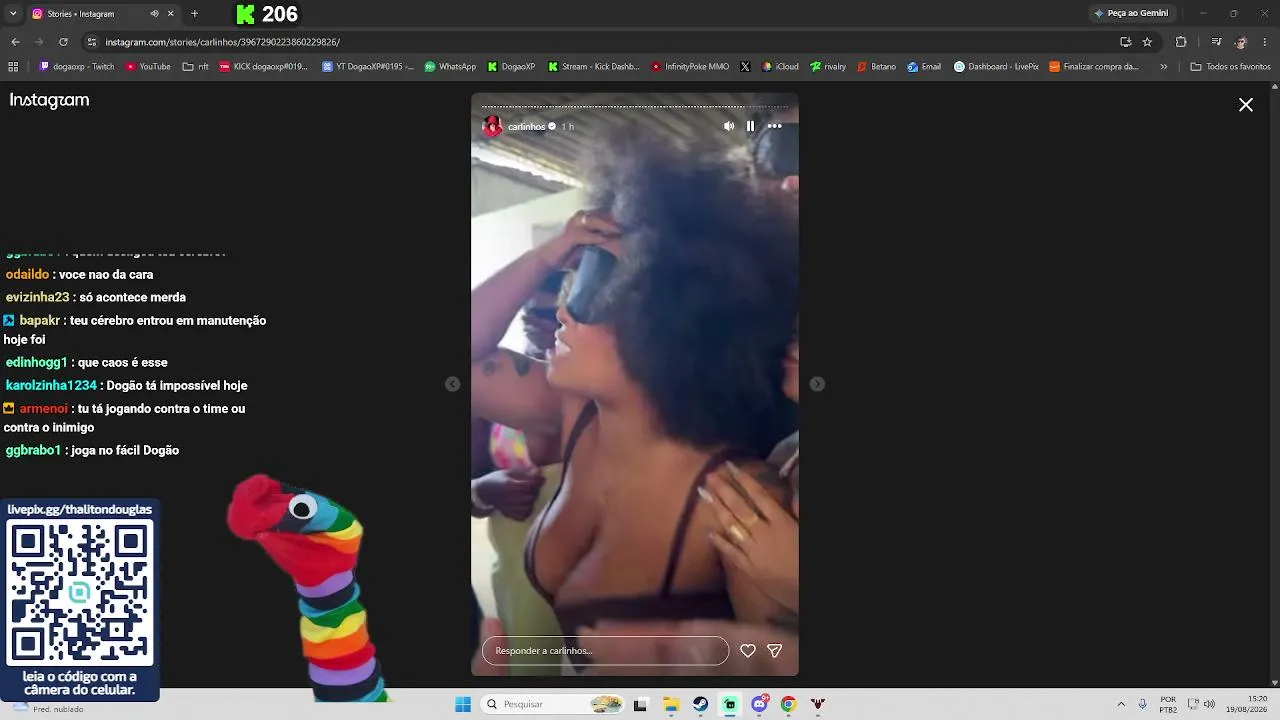
Task: Open the 'rivalry' bookmark
Action: pos(828,67)
